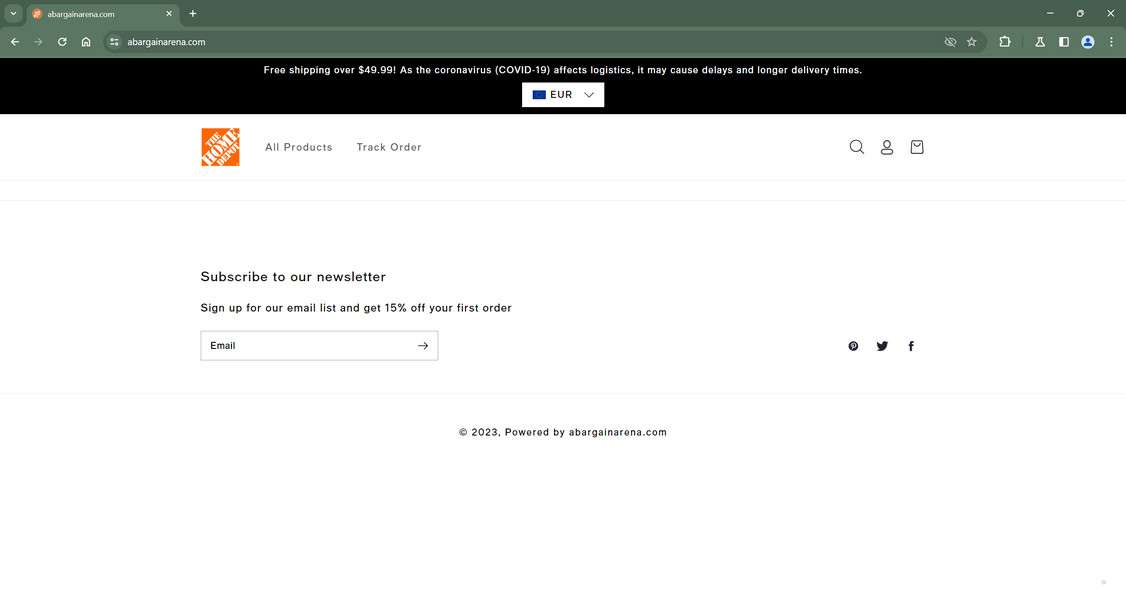This screenshot has width=1126, height=602.
Task: Open the Track Order menu item
Action: point(389,146)
